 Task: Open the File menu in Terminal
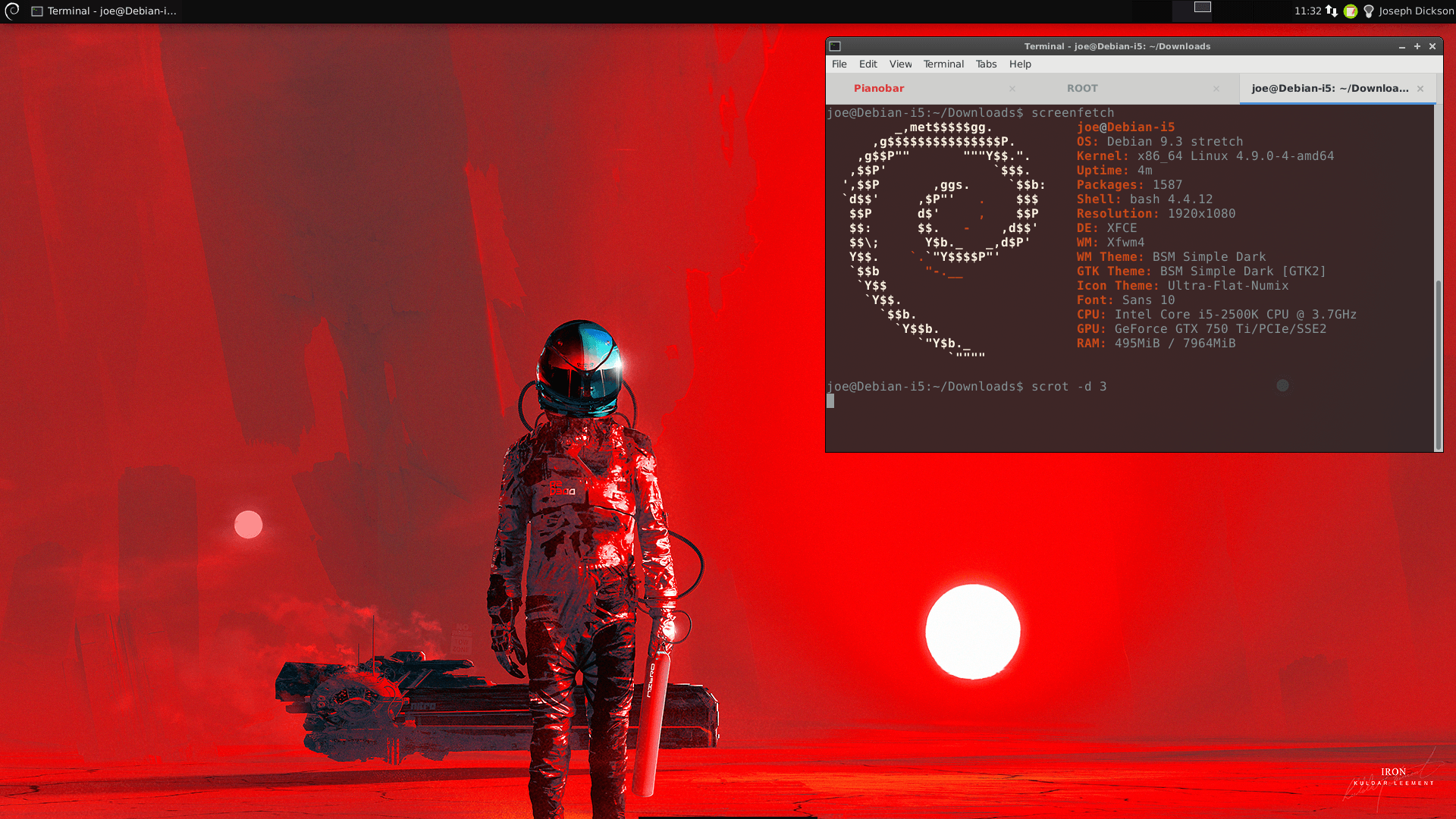click(x=839, y=64)
